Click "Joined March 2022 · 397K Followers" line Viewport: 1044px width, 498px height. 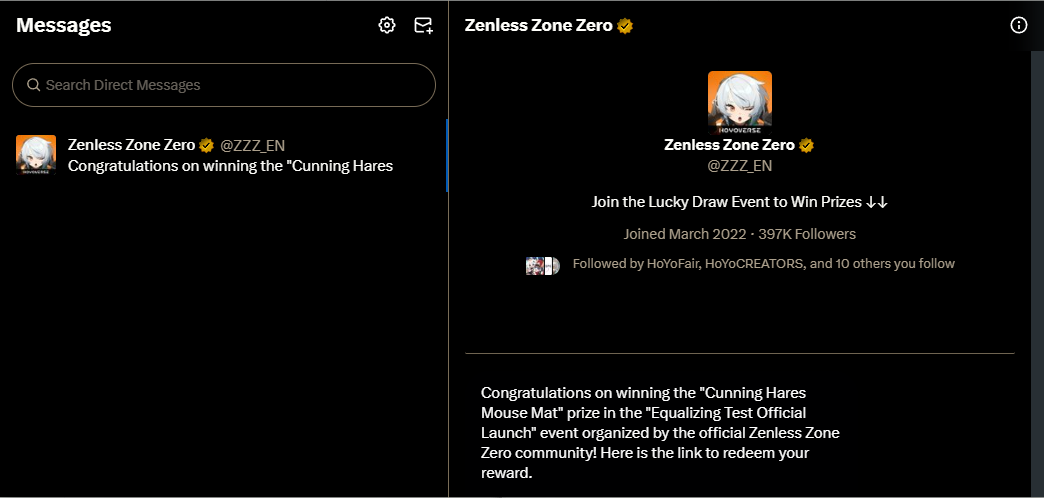coord(739,234)
